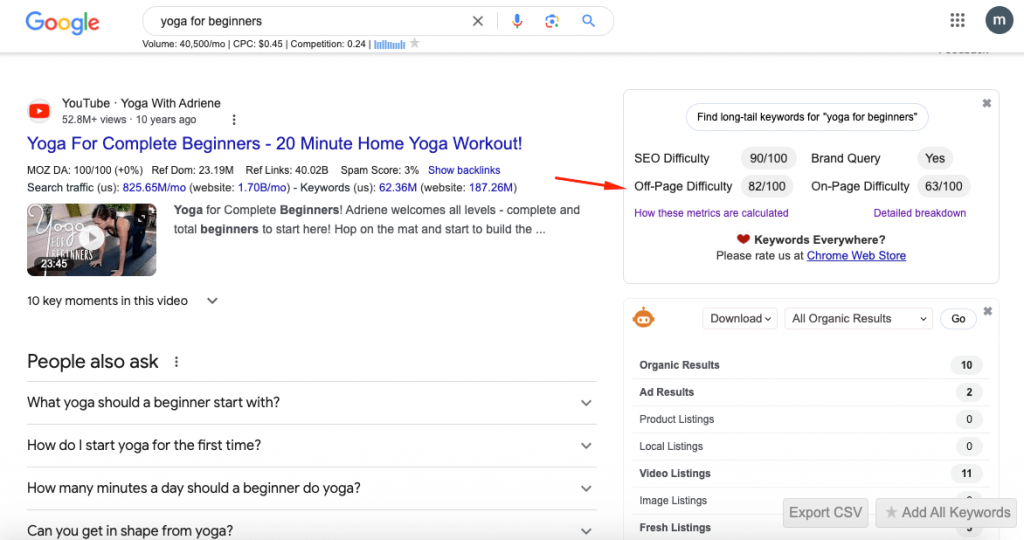
Task: Click the On-Page Difficulty 63/100 value
Action: [944, 187]
